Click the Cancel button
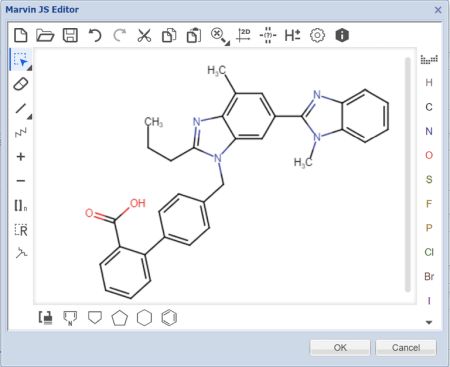450x367 pixels. pyautogui.click(x=406, y=348)
